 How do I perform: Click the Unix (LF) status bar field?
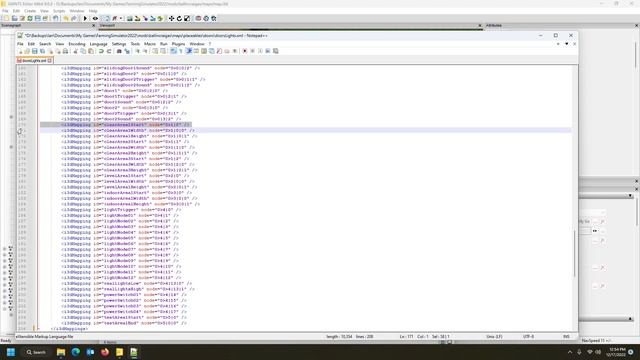coord(494,337)
